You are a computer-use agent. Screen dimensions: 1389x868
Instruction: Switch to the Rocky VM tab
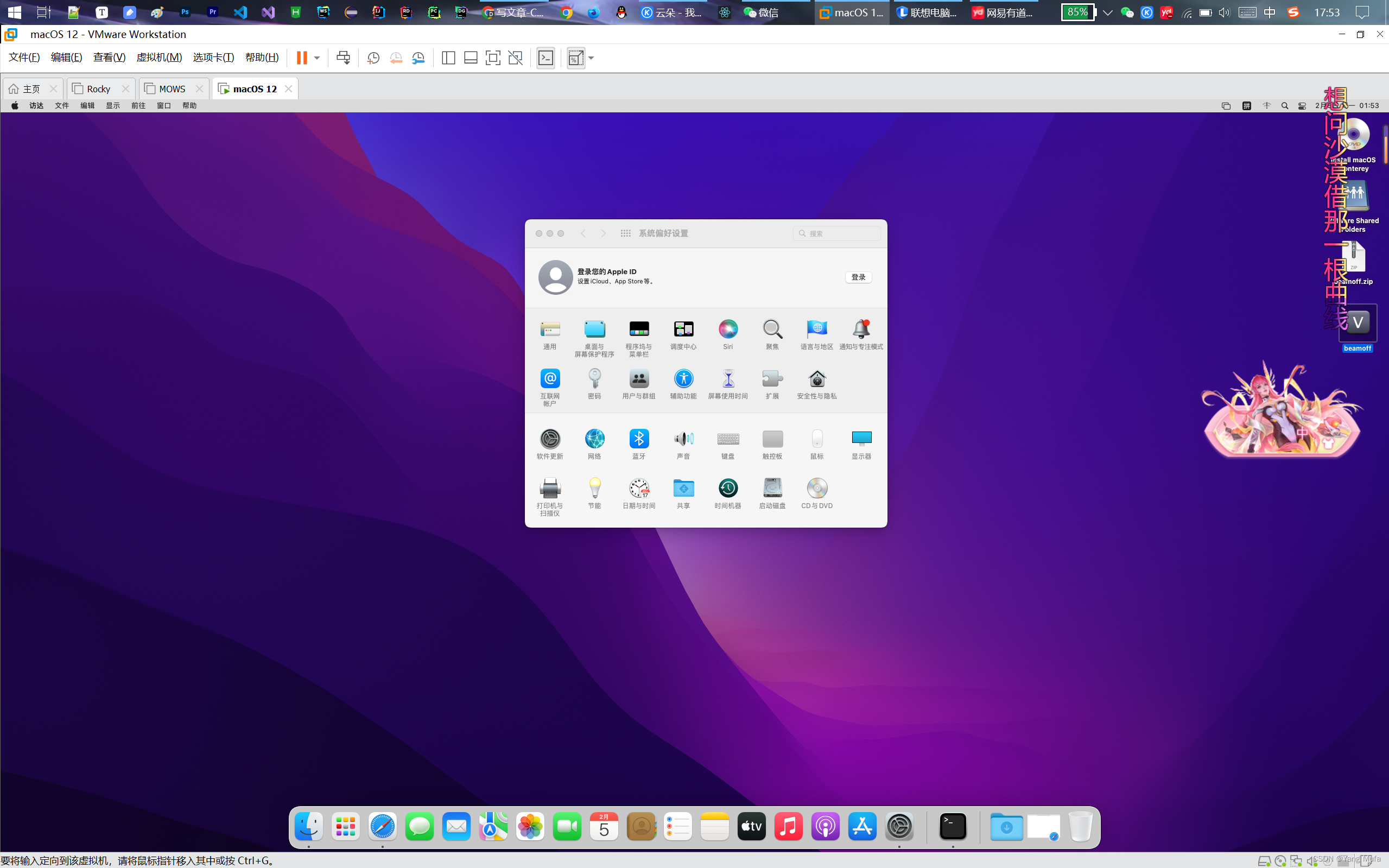(x=98, y=89)
